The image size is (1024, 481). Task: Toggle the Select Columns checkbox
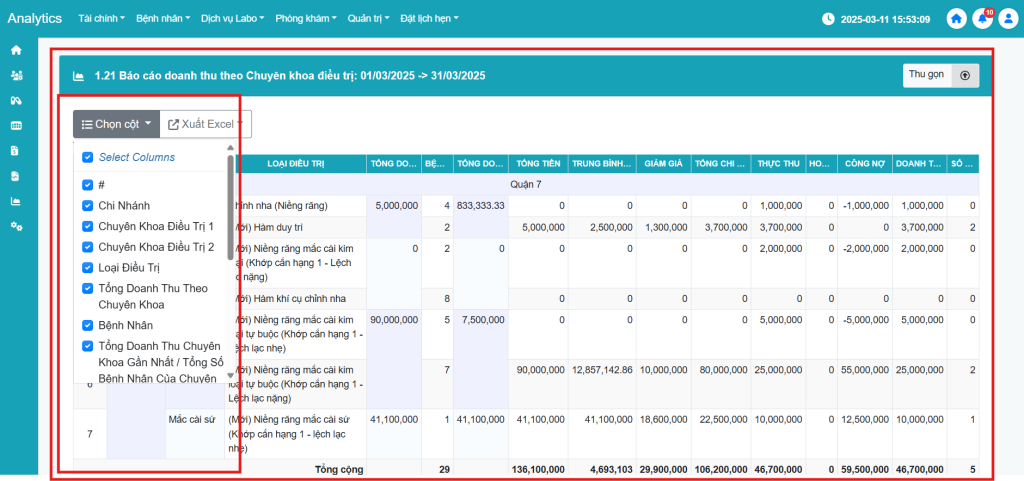pyautogui.click(x=88, y=157)
